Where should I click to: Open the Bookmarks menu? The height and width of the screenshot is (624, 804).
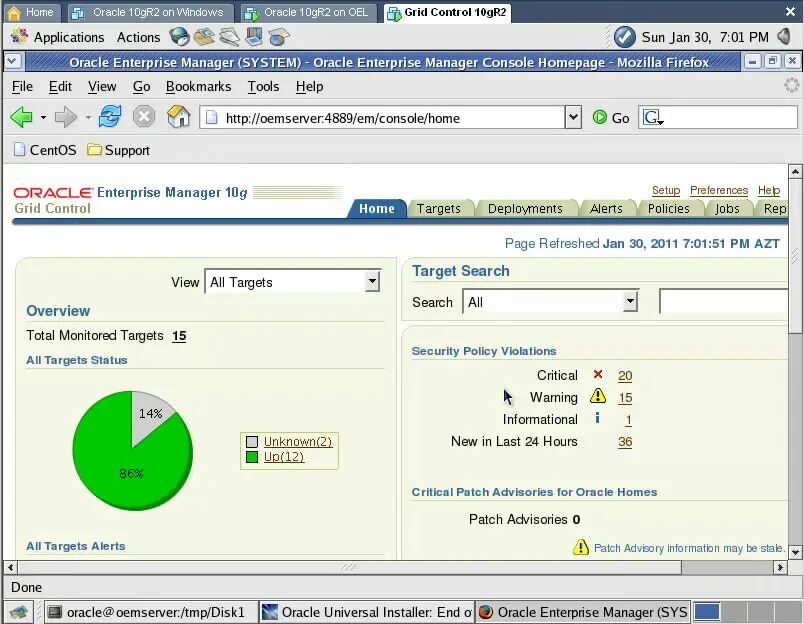pyautogui.click(x=198, y=87)
